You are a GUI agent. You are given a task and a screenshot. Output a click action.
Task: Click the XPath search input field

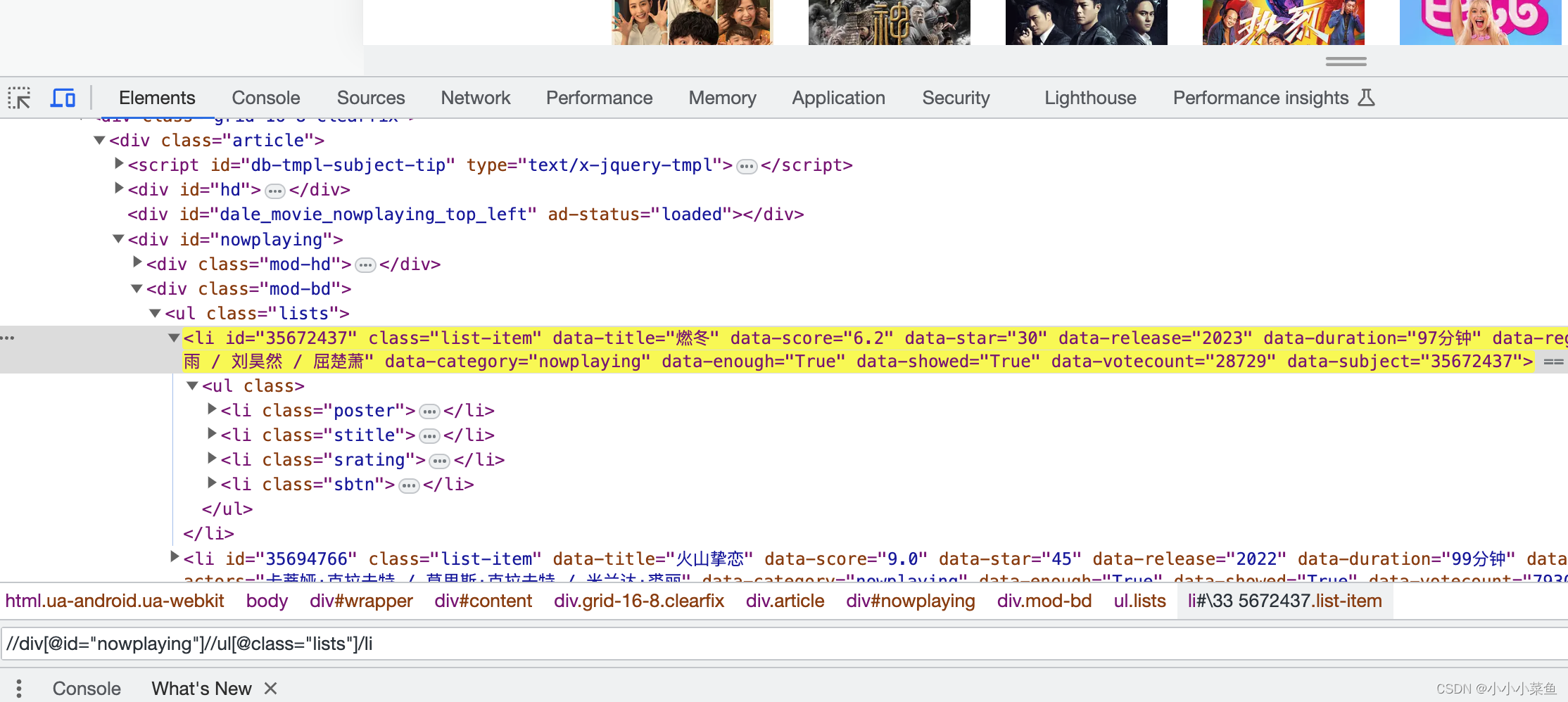click(784, 644)
